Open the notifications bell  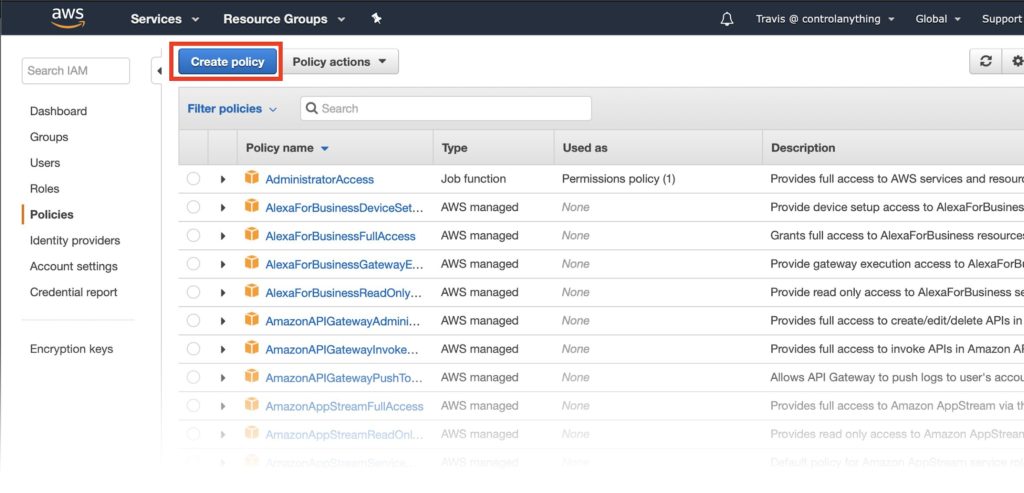tap(726, 19)
